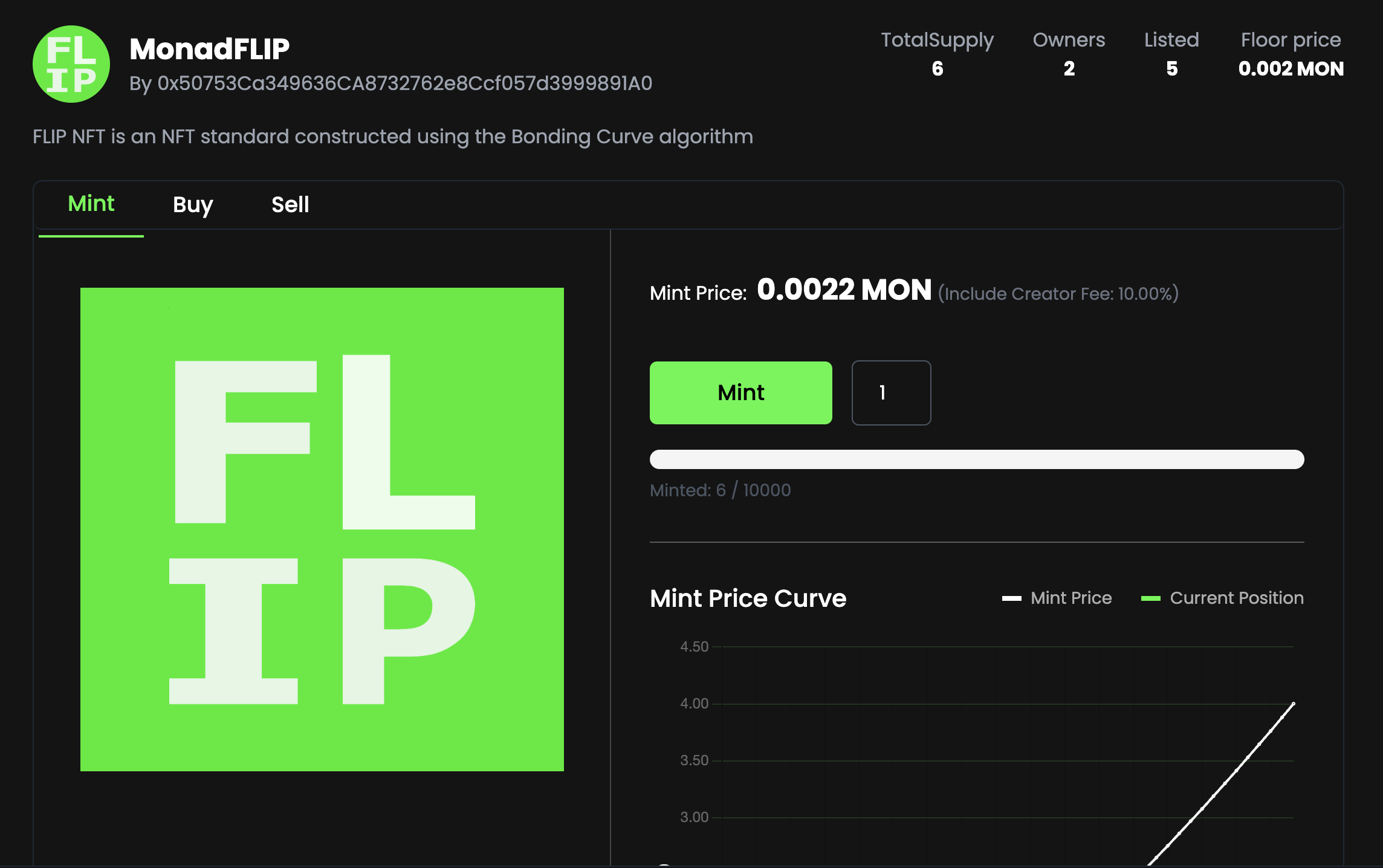
Task: Click the MonadFLIP collection title
Action: (x=209, y=49)
